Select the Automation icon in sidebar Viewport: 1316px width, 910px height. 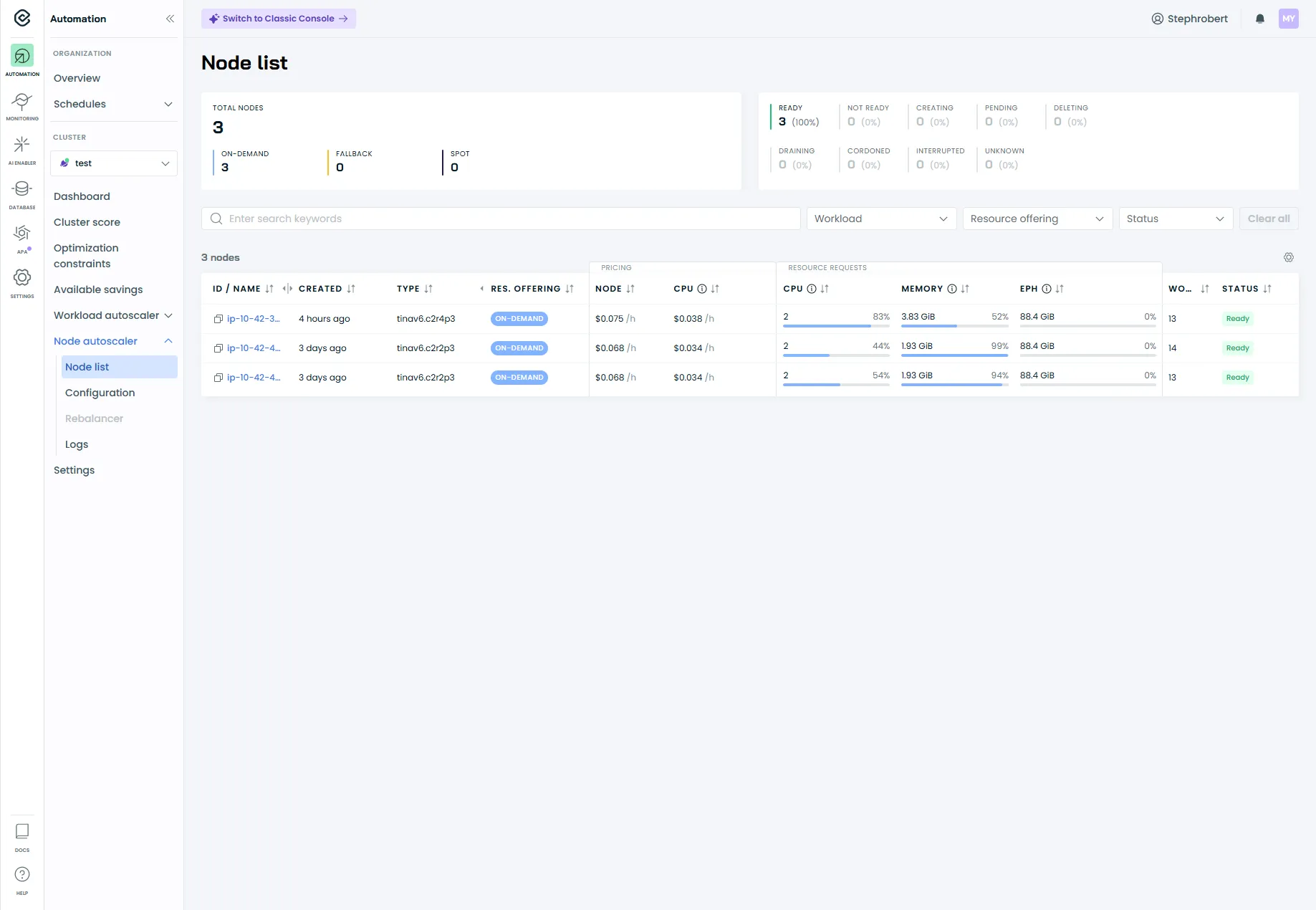pyautogui.click(x=21, y=59)
